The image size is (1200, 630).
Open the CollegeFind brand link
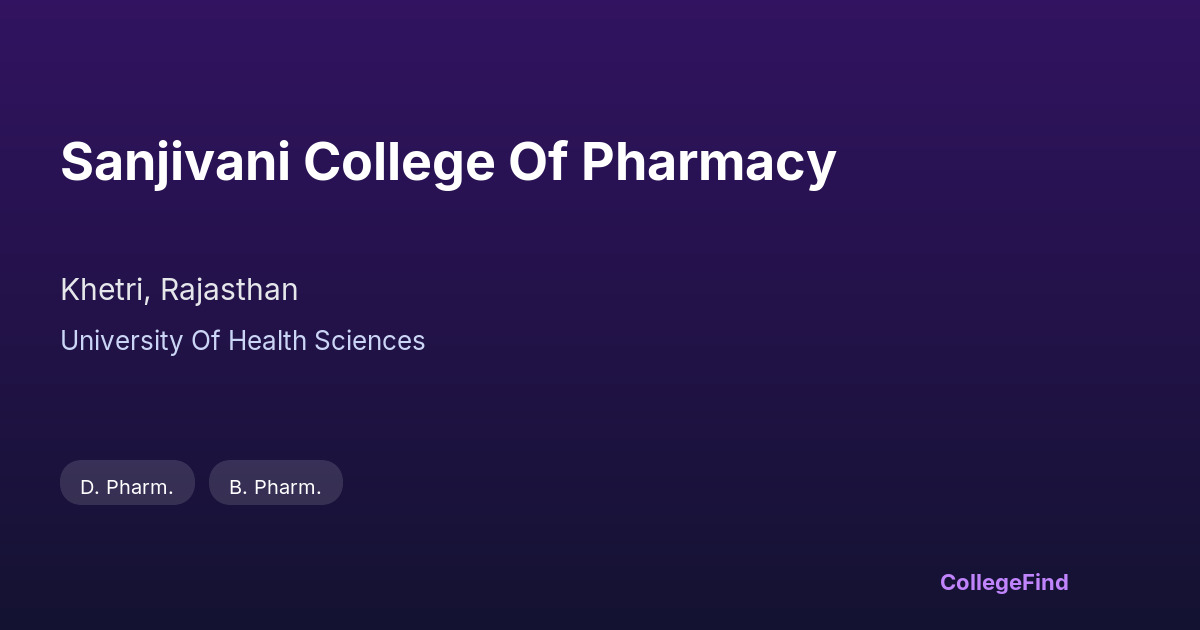point(1004,582)
